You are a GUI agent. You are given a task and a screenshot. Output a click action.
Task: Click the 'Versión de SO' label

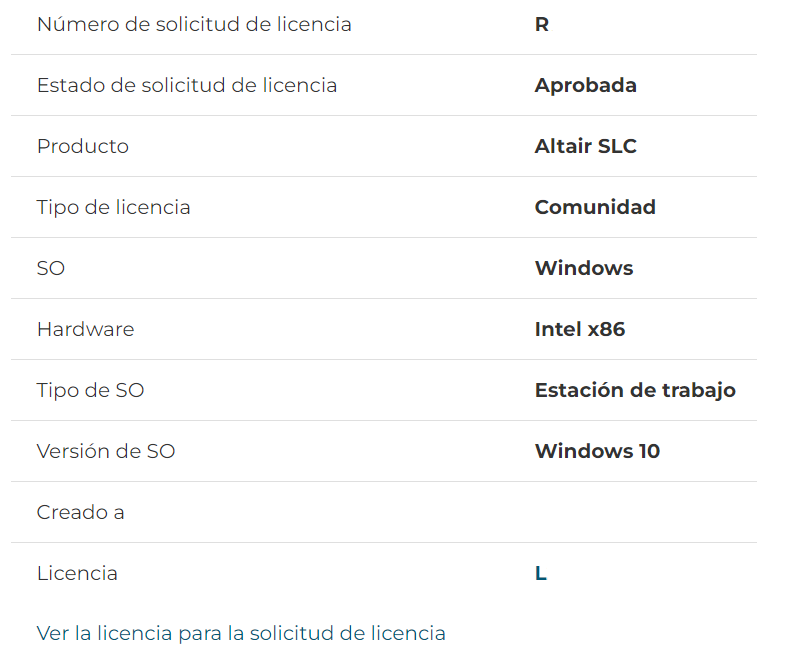tap(106, 451)
